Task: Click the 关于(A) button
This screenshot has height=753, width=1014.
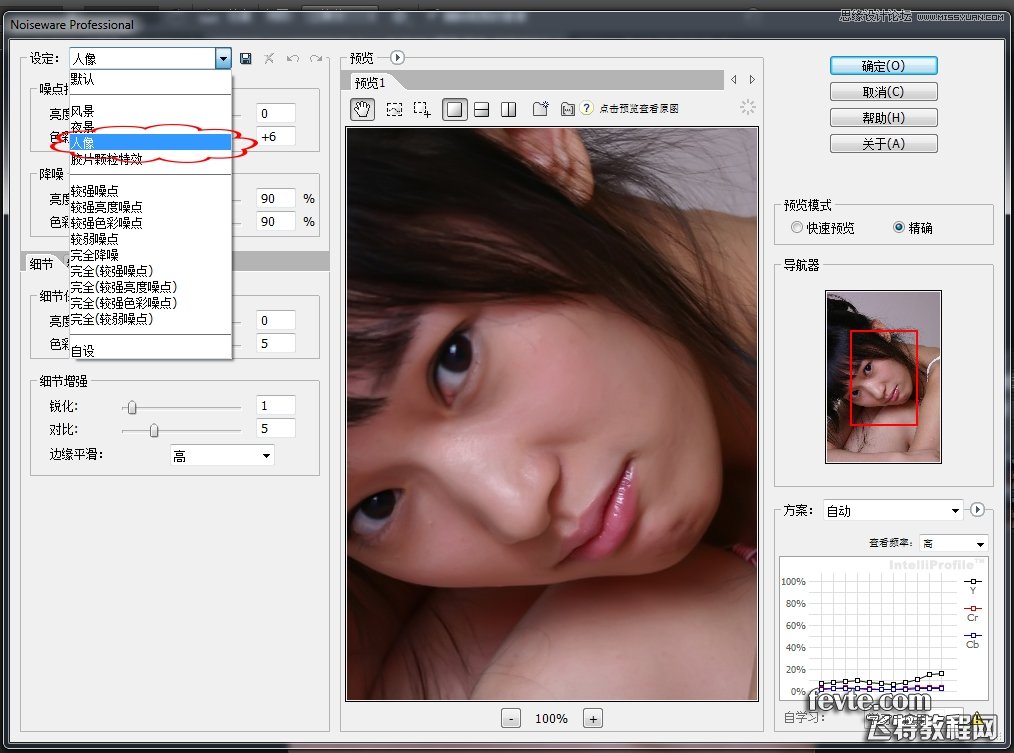Action: pyautogui.click(x=883, y=144)
